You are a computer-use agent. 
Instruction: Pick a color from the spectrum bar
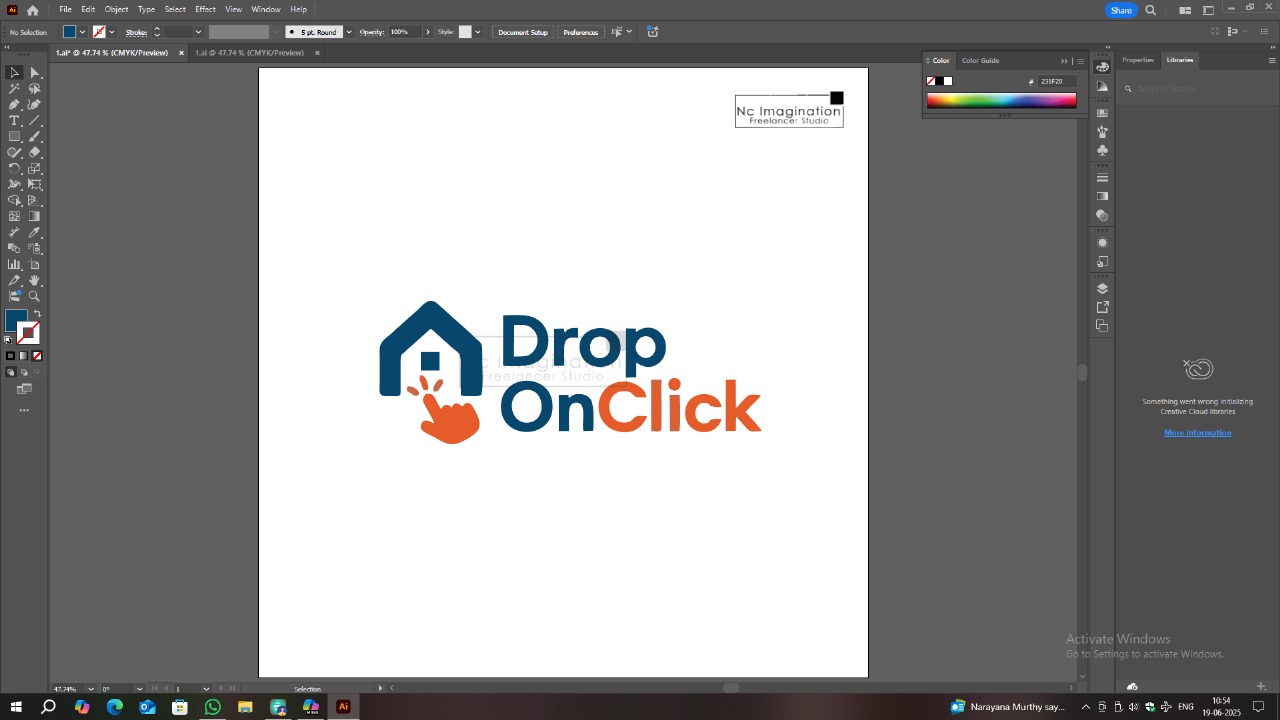[1000, 100]
